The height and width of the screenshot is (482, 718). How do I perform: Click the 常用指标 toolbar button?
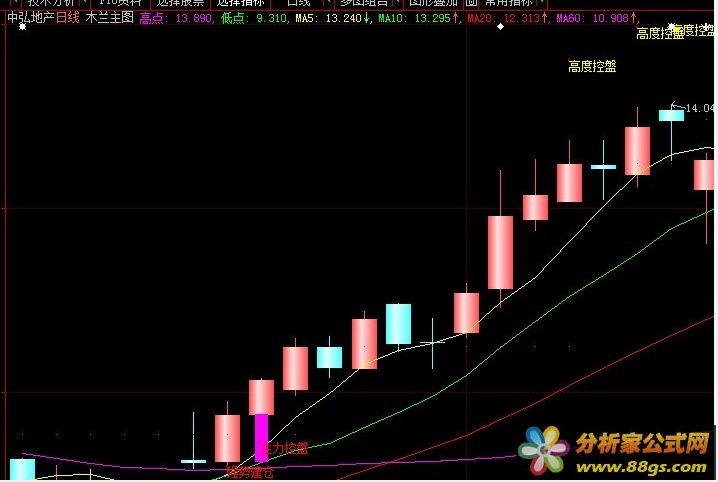coord(509,3)
